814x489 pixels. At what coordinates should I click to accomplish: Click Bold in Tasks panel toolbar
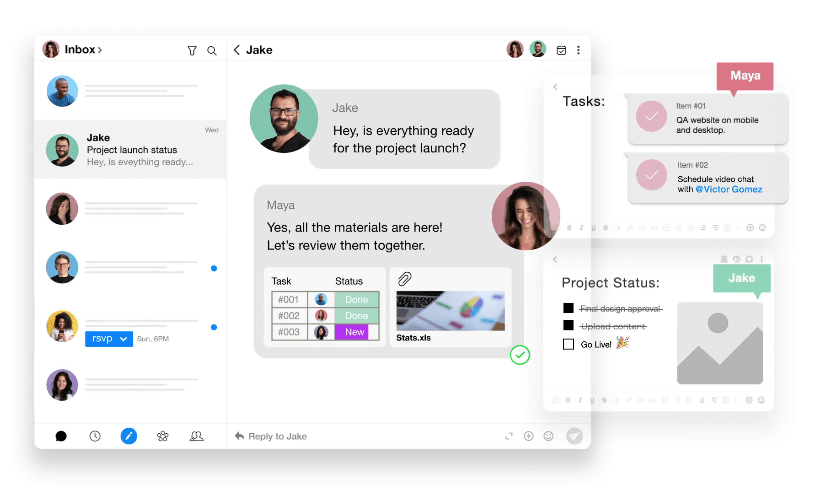569,228
